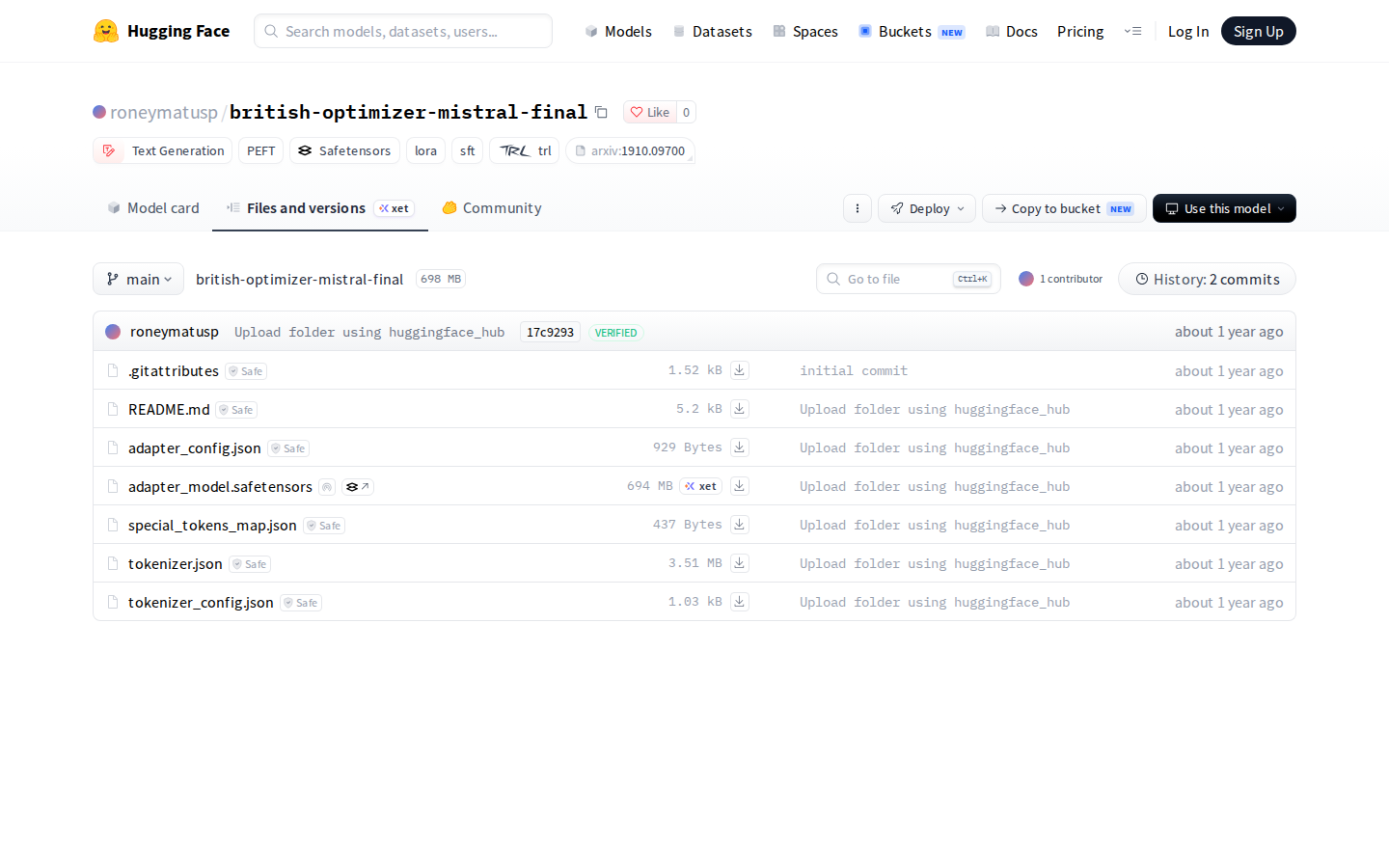Click the Log In link

(x=1188, y=31)
